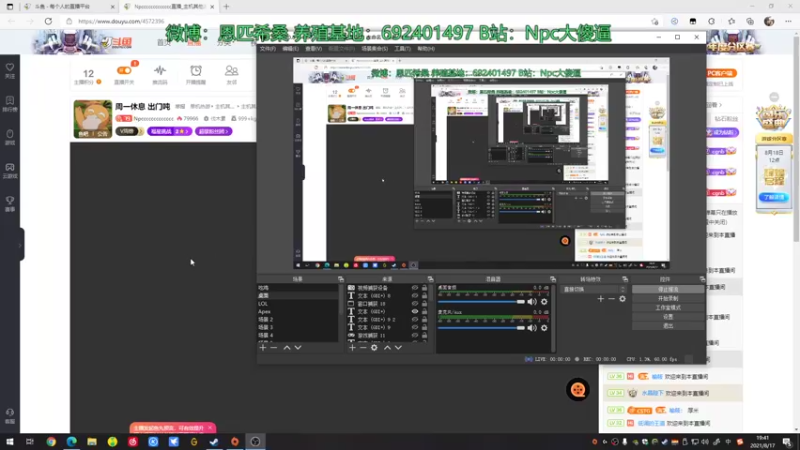
Task: Open View menu in OBS
Action: point(313,48)
